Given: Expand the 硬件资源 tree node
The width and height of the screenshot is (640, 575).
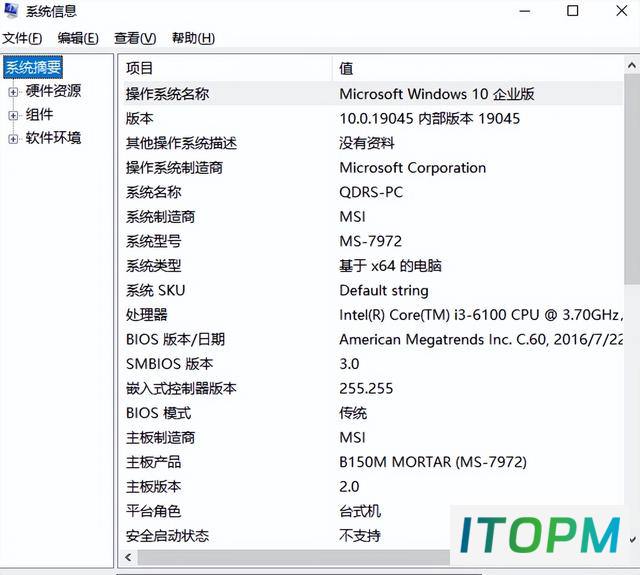Looking at the screenshot, I should [x=13, y=92].
